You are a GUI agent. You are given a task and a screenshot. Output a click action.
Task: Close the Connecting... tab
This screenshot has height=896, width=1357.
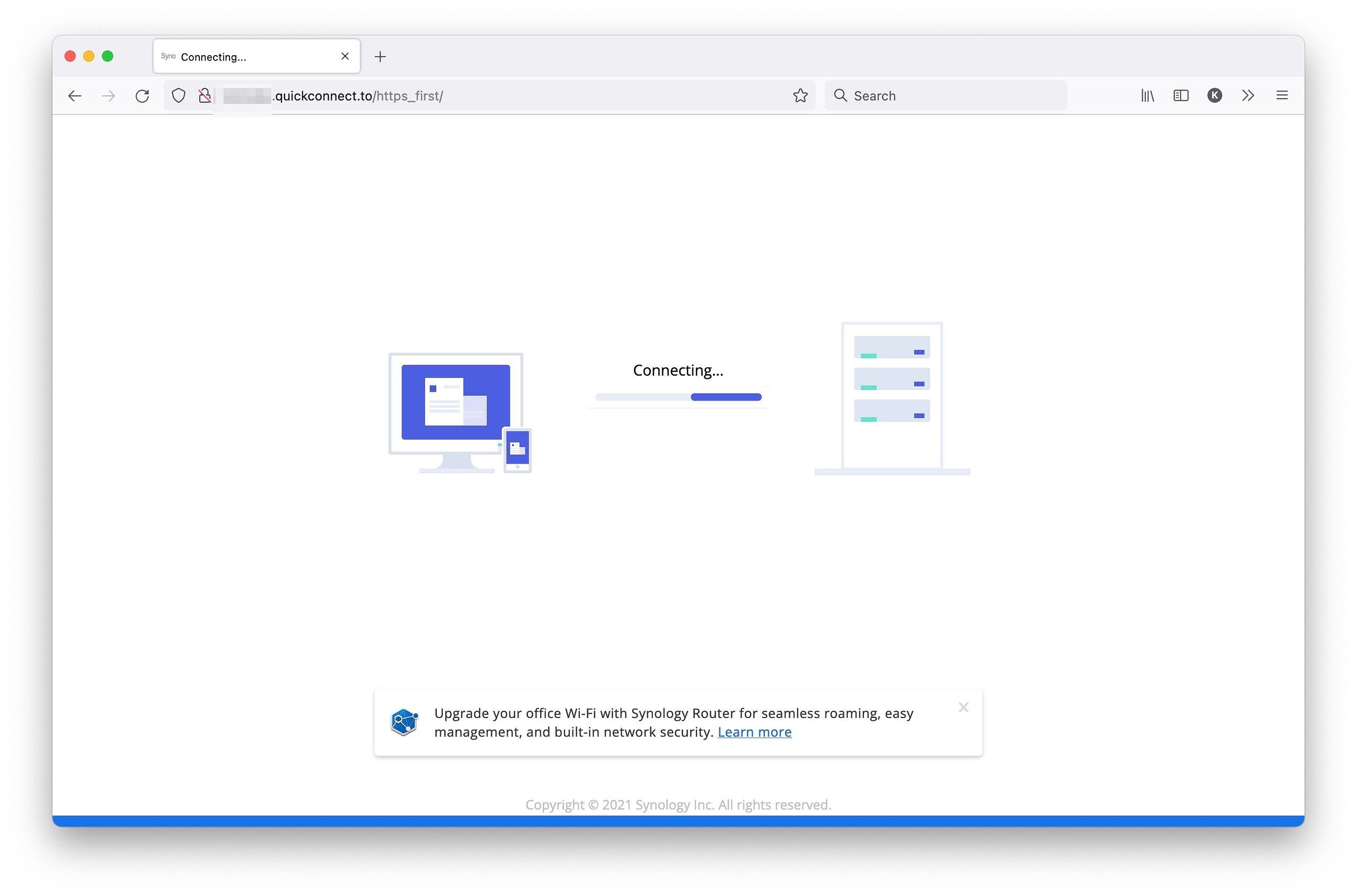tap(345, 56)
